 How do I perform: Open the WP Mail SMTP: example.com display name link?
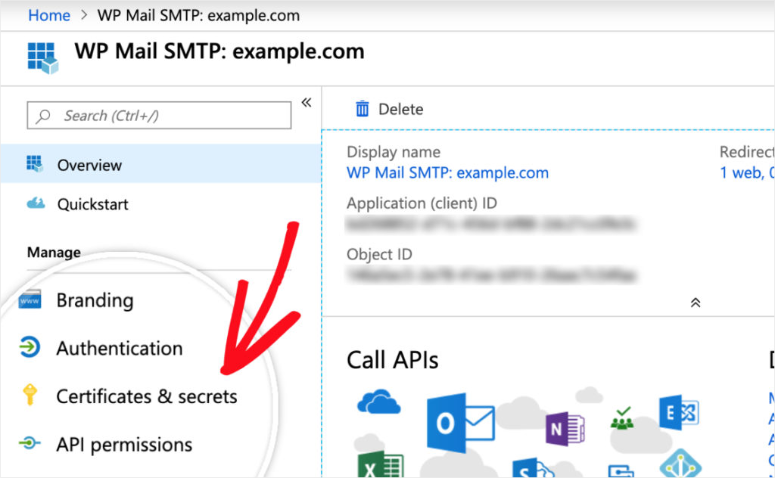click(x=447, y=173)
